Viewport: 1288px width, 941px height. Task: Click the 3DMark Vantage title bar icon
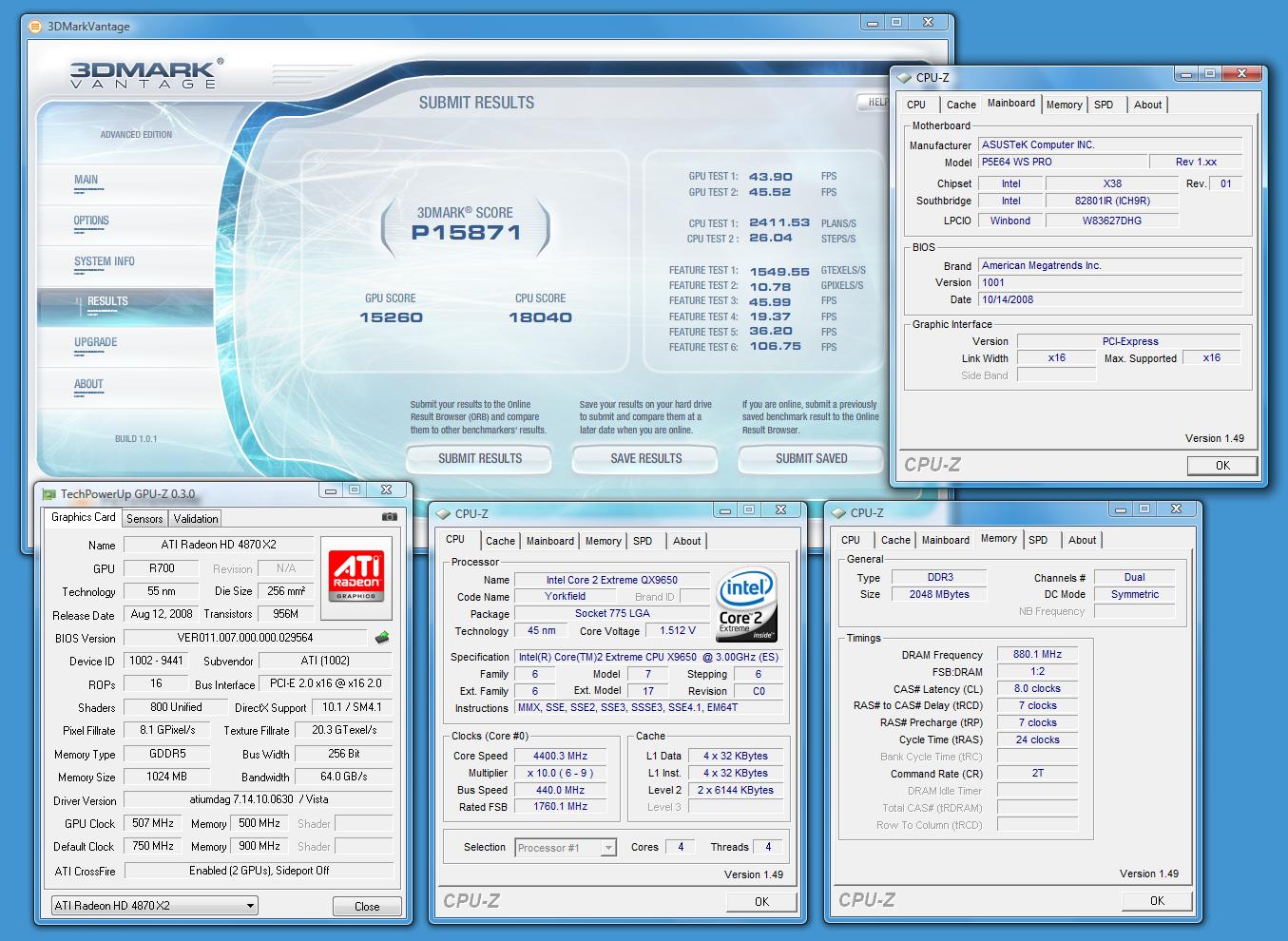coord(34,26)
